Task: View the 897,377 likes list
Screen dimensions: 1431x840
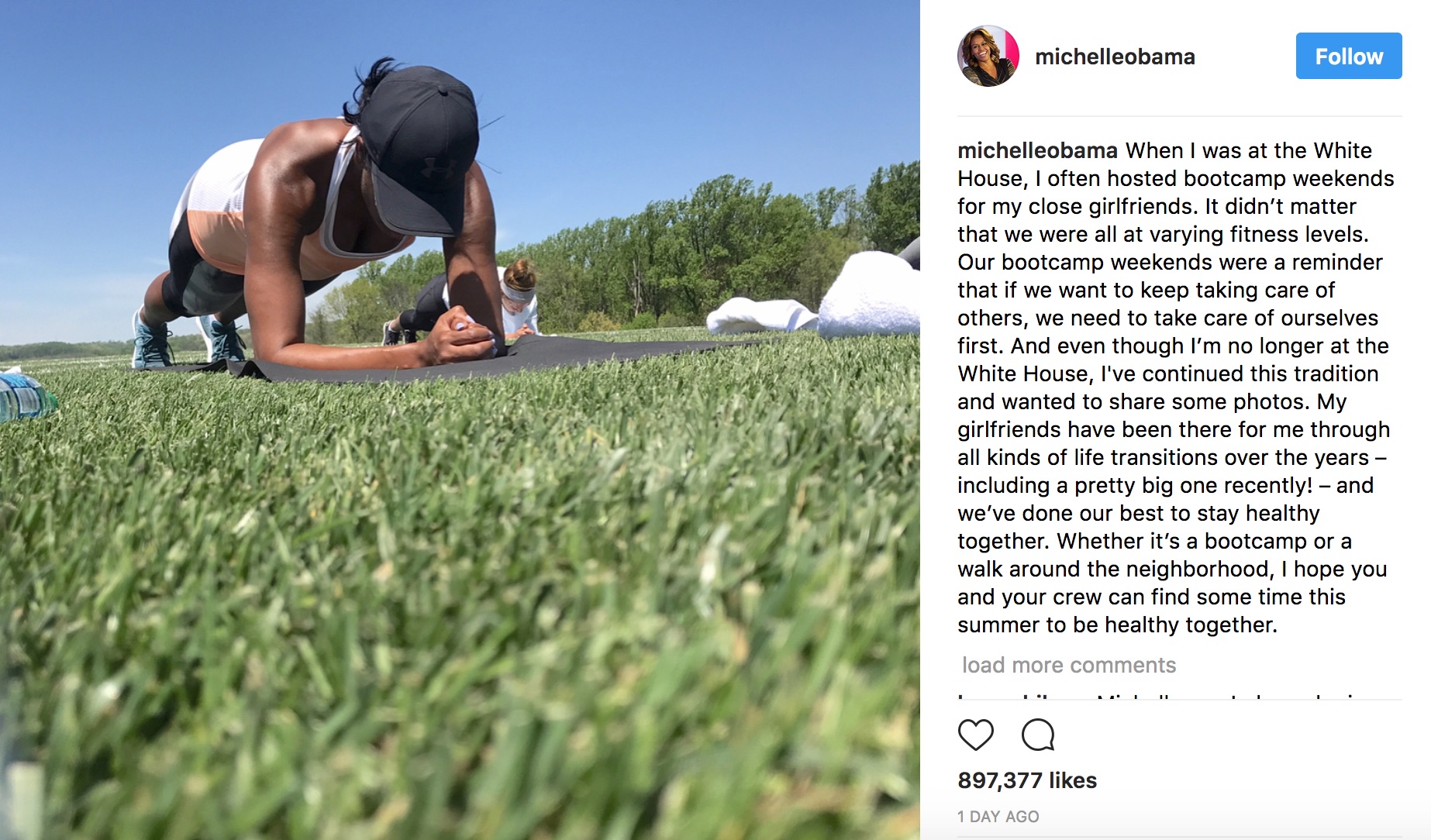Action: tap(1027, 780)
